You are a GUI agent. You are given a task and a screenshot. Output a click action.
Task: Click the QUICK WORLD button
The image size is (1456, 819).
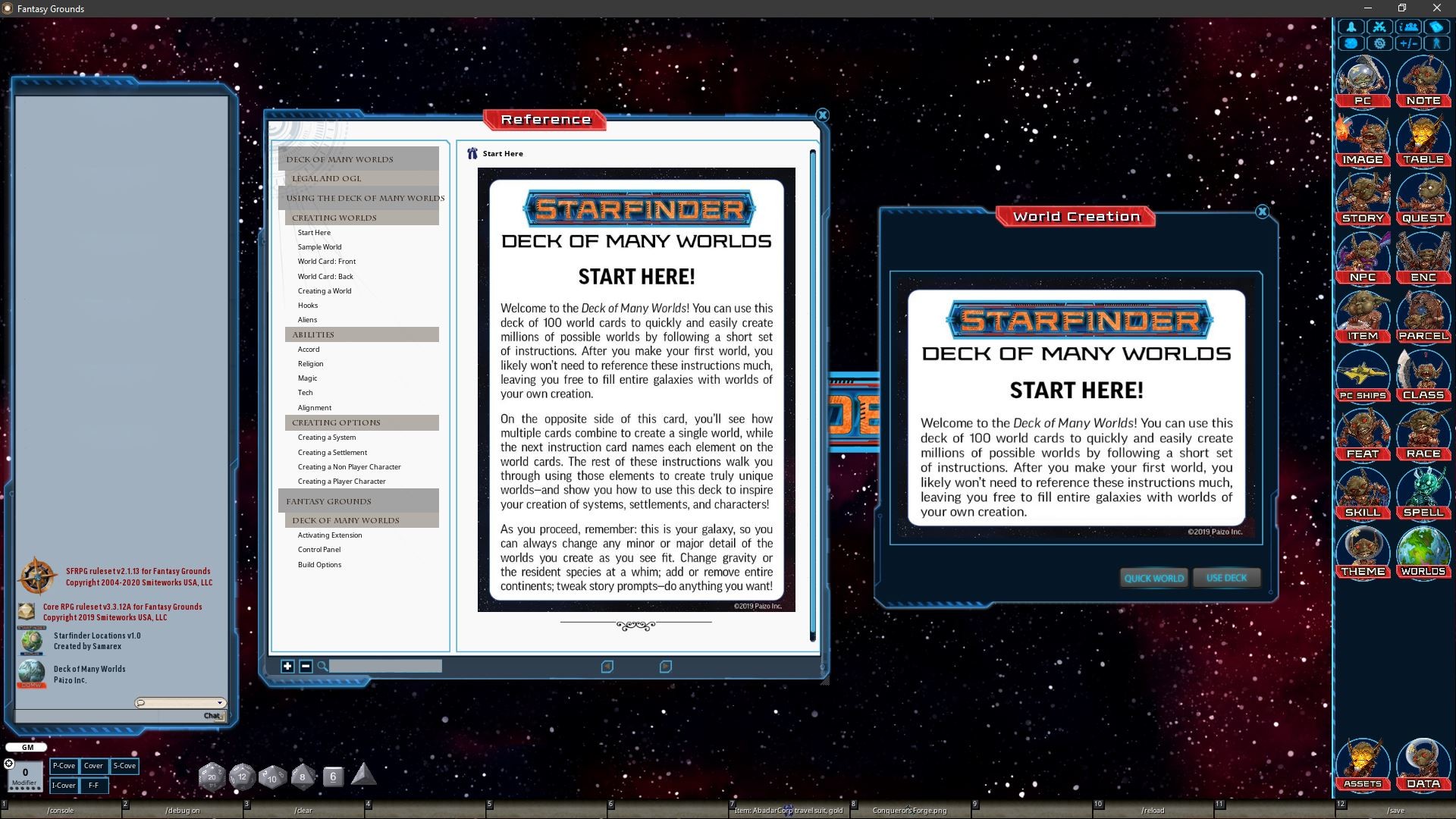pyautogui.click(x=1153, y=577)
